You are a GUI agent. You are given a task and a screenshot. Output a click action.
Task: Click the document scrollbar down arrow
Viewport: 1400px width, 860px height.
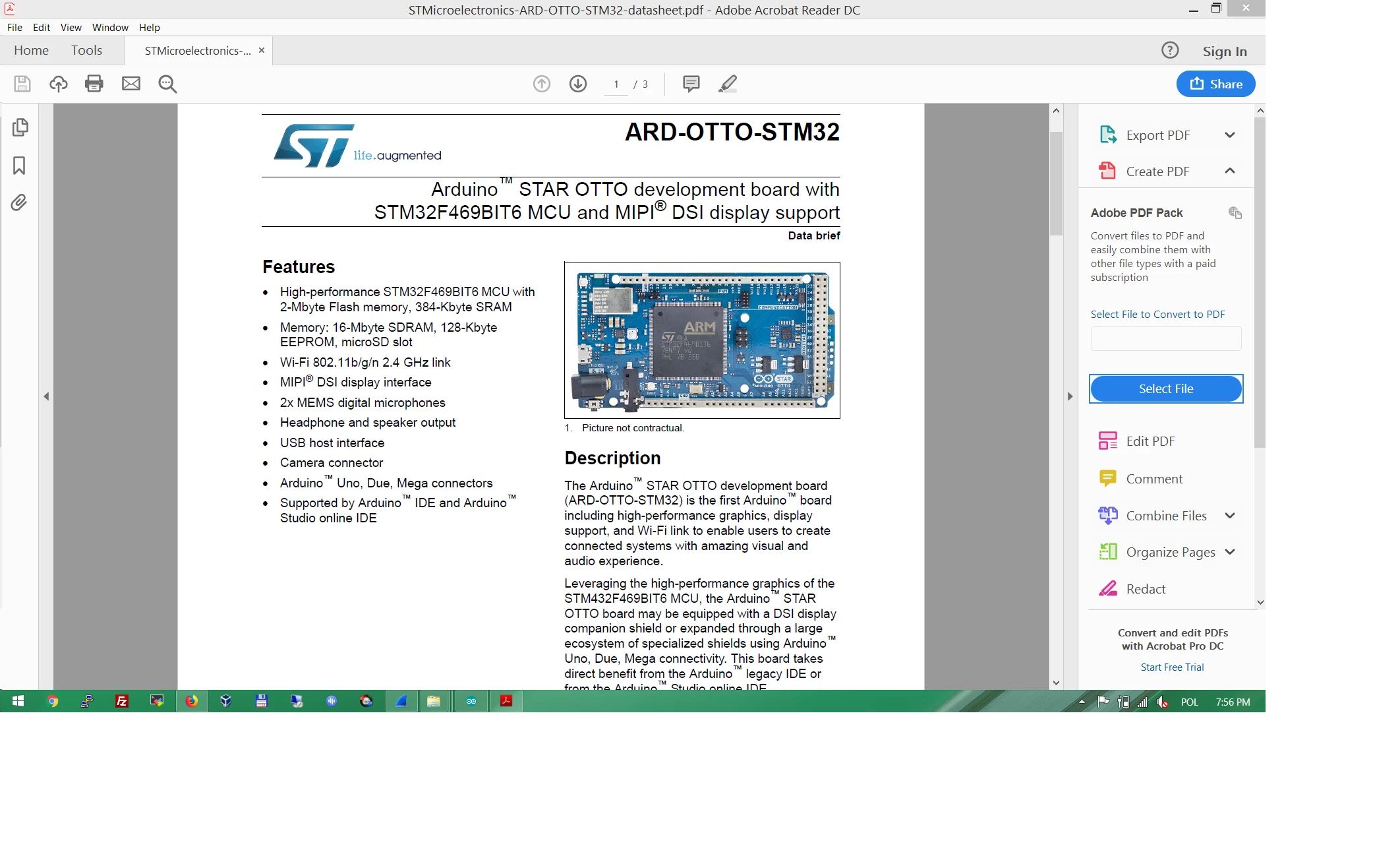point(1056,683)
